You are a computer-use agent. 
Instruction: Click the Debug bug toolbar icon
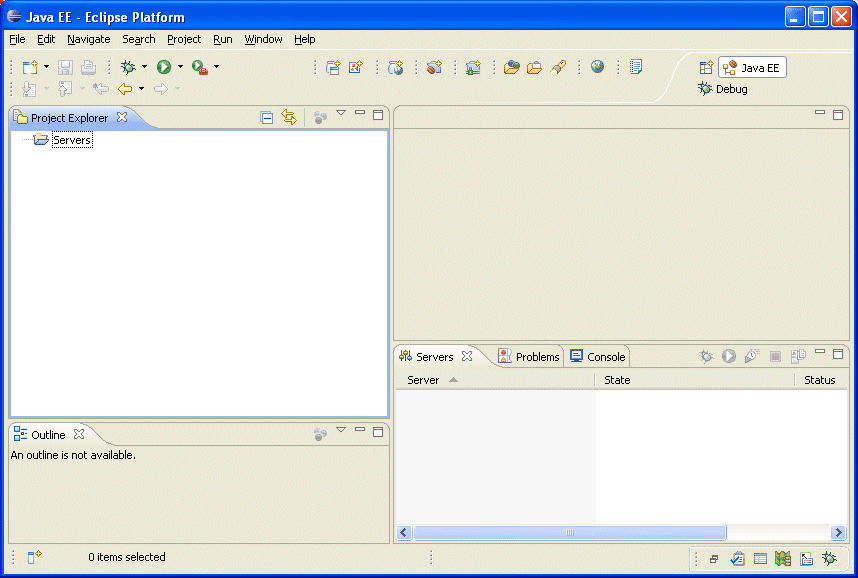(128, 67)
